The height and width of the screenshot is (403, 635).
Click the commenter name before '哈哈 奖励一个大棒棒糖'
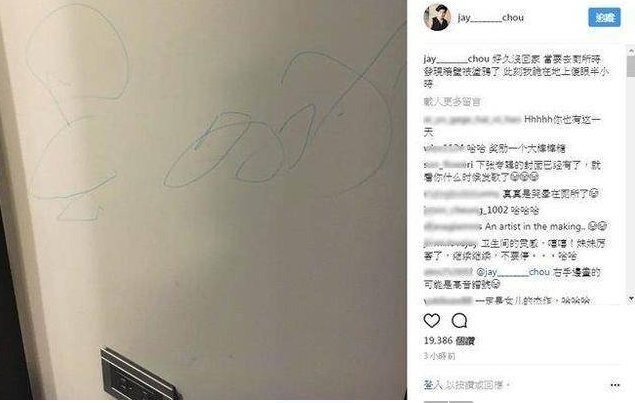coord(444,148)
